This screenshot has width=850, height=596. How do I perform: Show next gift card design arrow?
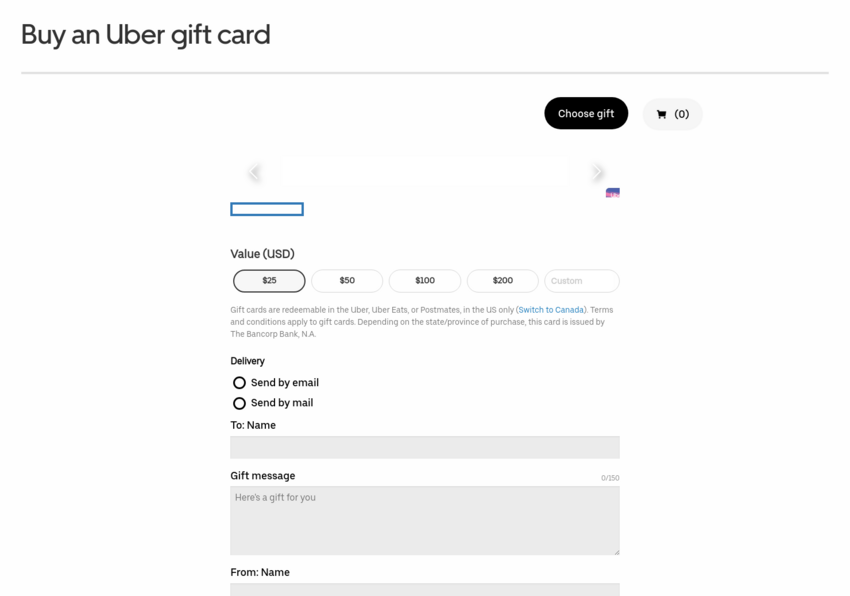tap(597, 172)
